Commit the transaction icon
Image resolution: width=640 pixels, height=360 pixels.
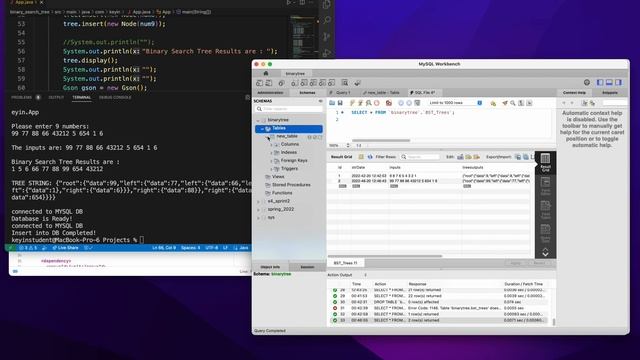coord(401,103)
